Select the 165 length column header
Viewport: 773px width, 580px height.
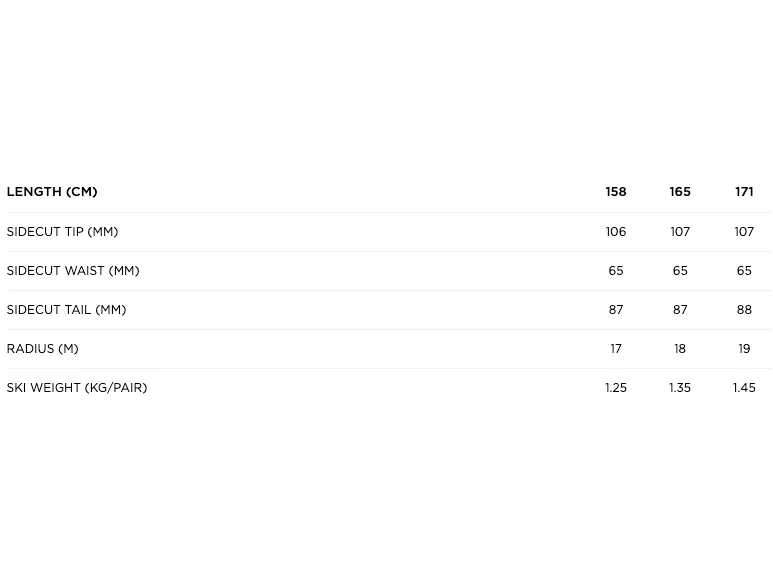tap(680, 192)
